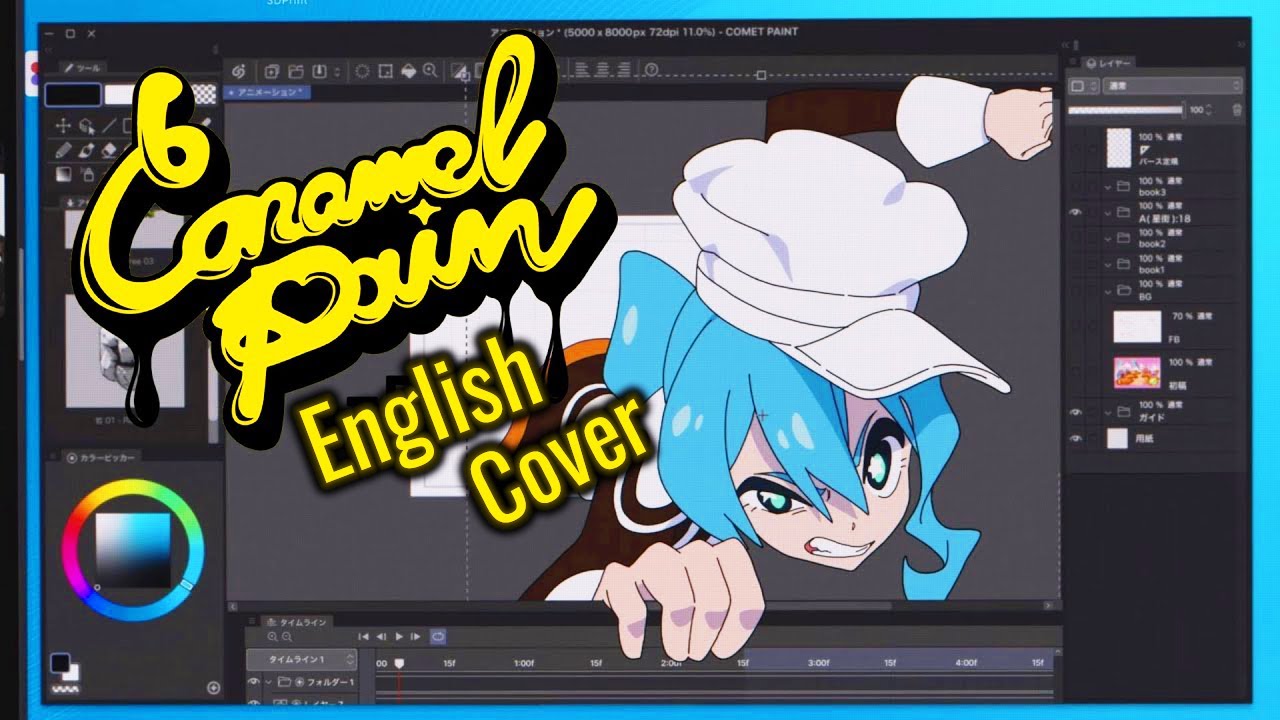
Task: Click the fill bucket icon in top toolbar
Action: [x=408, y=71]
